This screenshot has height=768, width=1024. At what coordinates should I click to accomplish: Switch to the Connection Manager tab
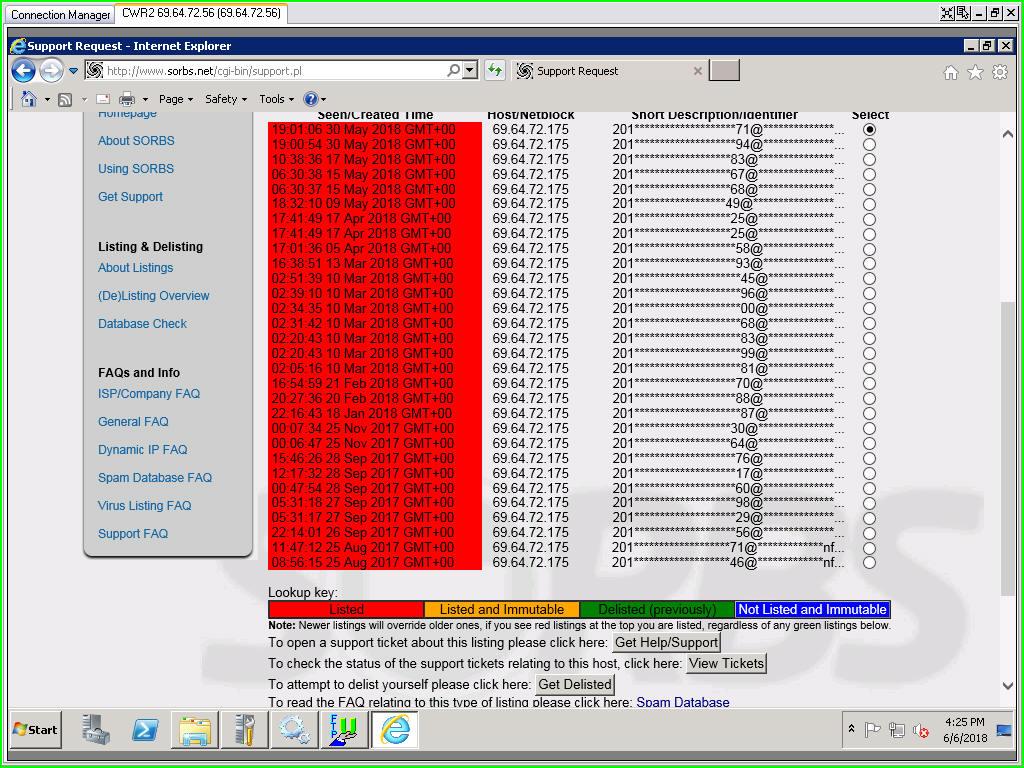61,14
